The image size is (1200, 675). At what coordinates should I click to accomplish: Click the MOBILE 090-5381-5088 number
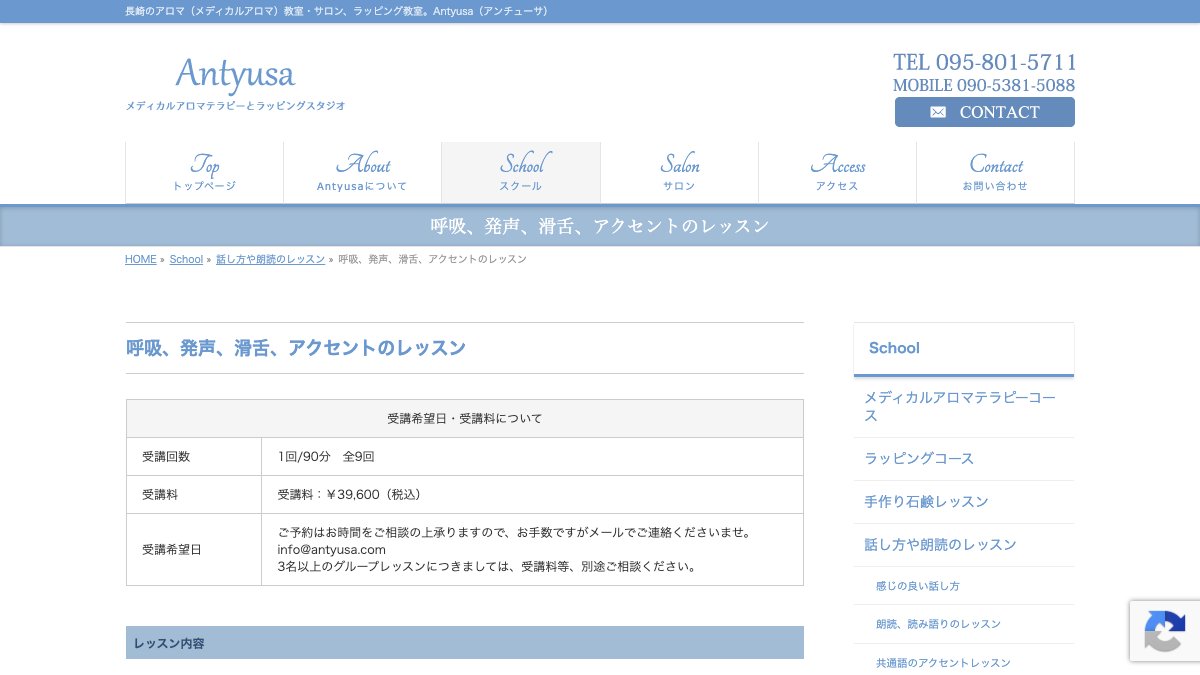[x=984, y=86]
